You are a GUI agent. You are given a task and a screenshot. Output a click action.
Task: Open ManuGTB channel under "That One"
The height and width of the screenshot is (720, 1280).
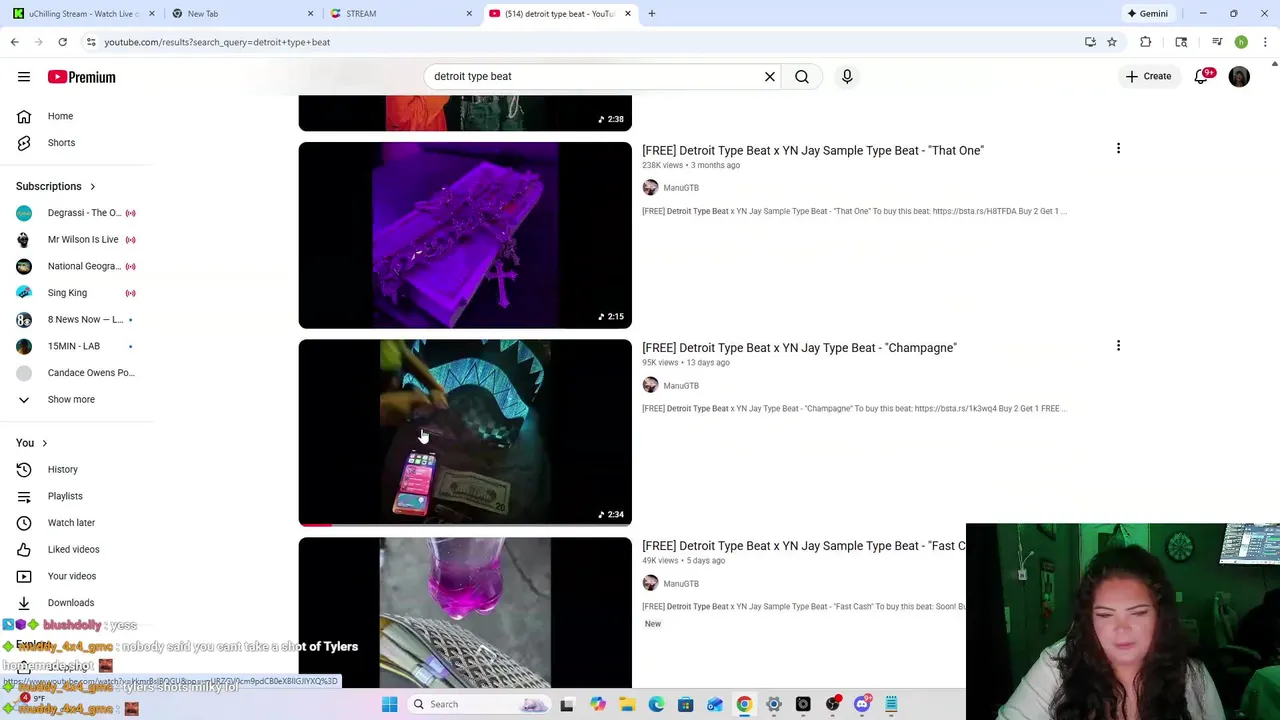coord(681,188)
